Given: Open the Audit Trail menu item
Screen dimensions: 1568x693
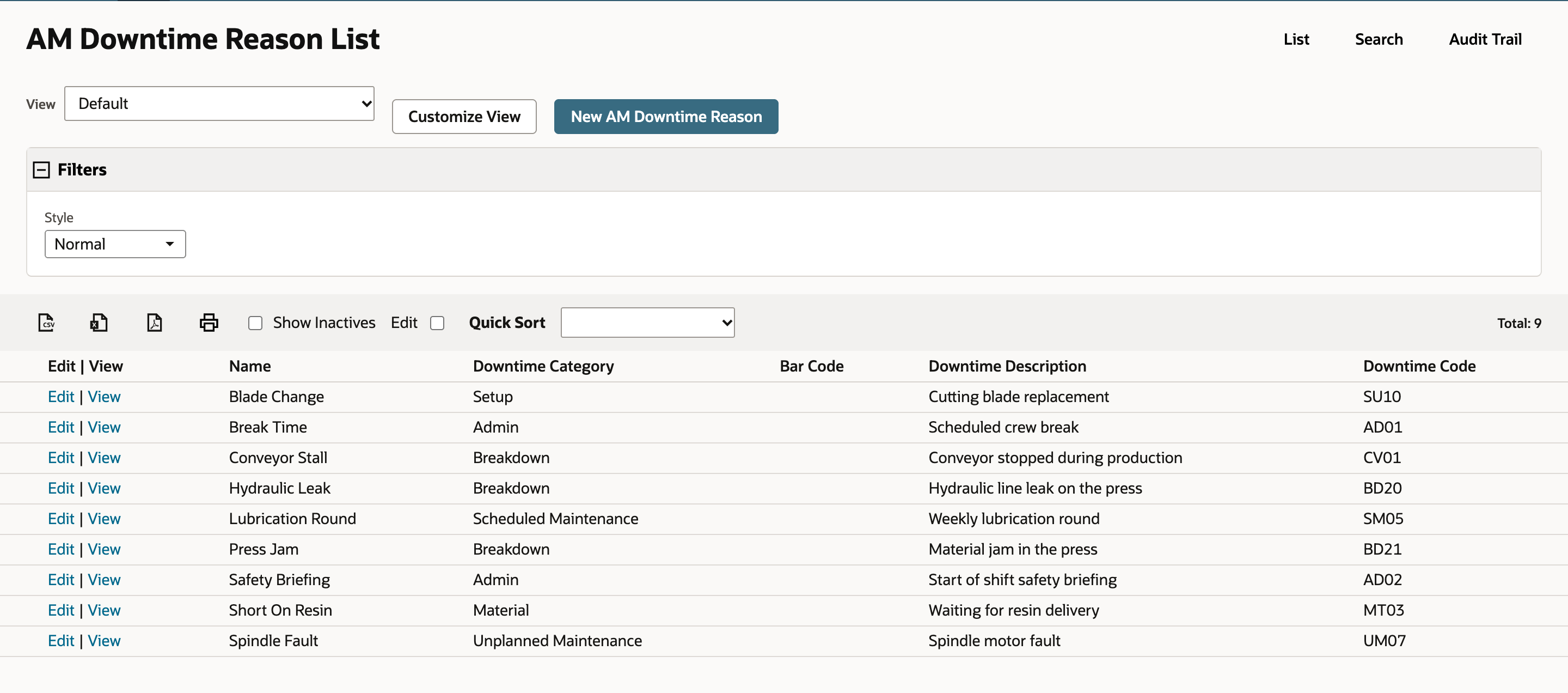Looking at the screenshot, I should pos(1485,40).
